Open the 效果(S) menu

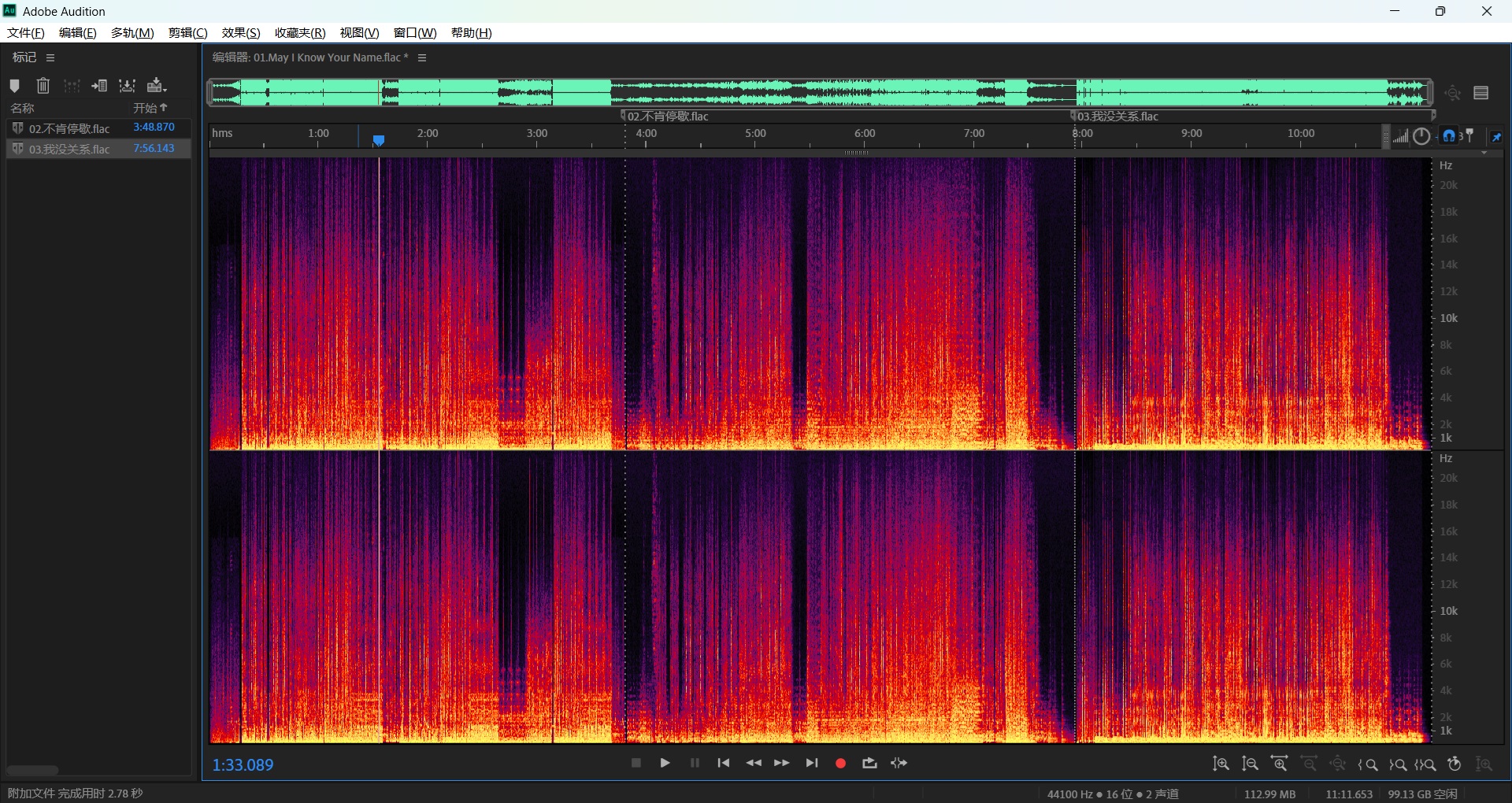click(240, 32)
